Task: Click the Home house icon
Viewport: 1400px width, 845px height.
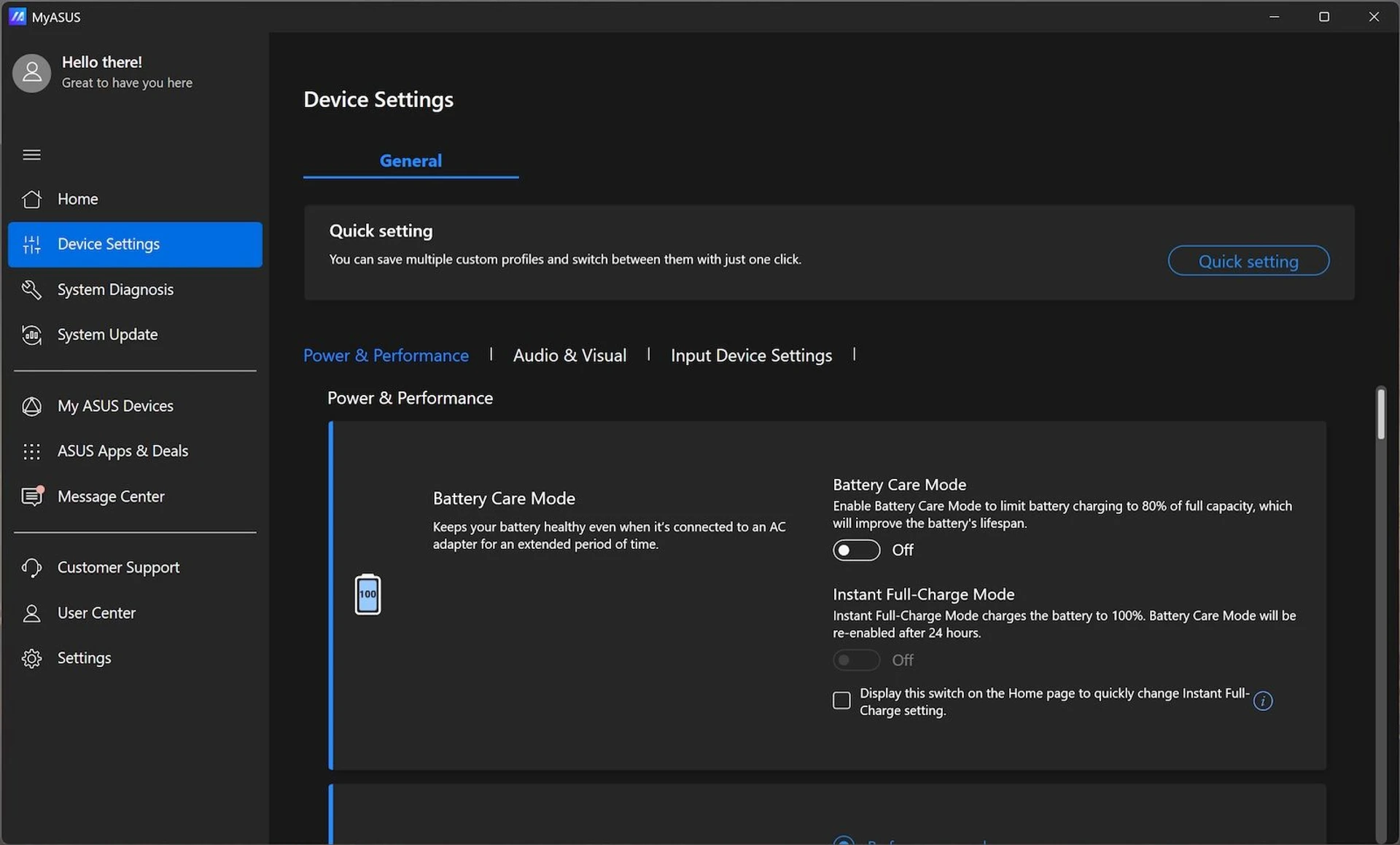Action: pos(31,199)
